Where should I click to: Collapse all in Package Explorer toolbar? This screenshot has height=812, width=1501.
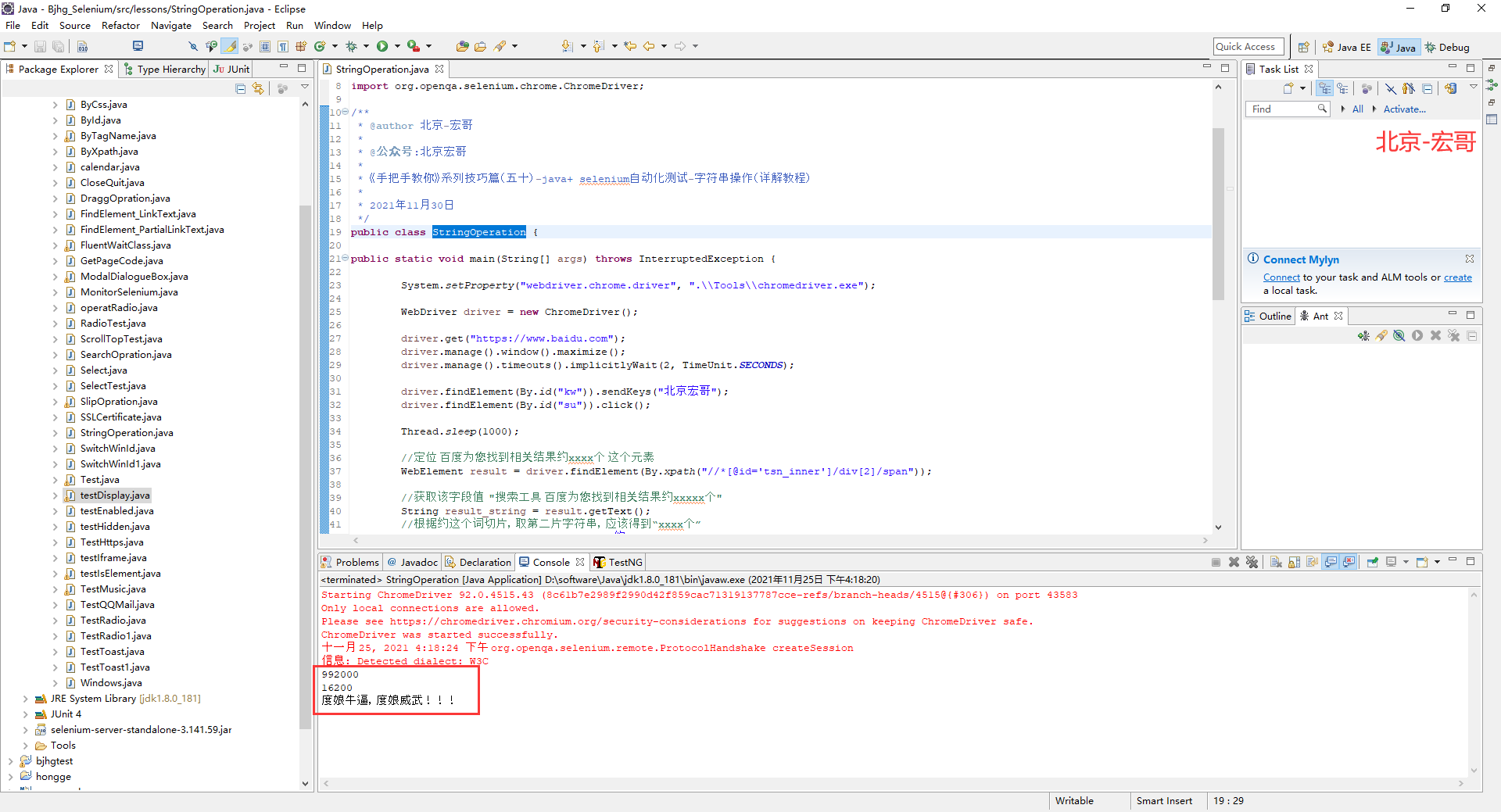coord(241,88)
